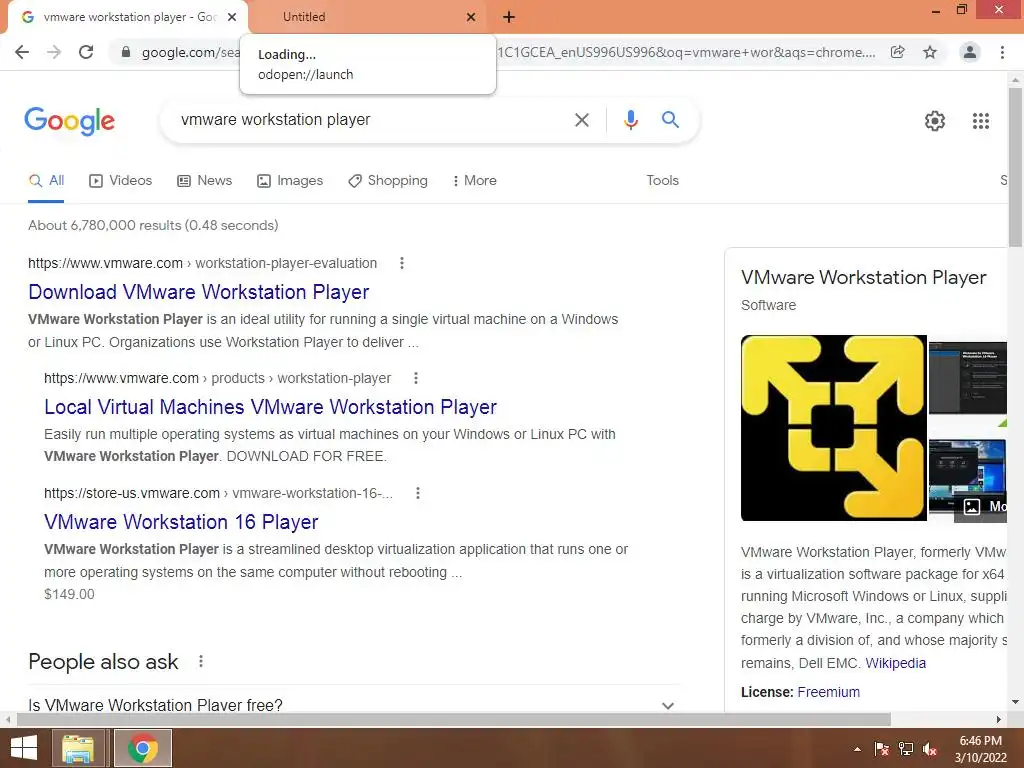Switch to the Images tab
Viewport: 1024px width, 768px height.
(290, 181)
